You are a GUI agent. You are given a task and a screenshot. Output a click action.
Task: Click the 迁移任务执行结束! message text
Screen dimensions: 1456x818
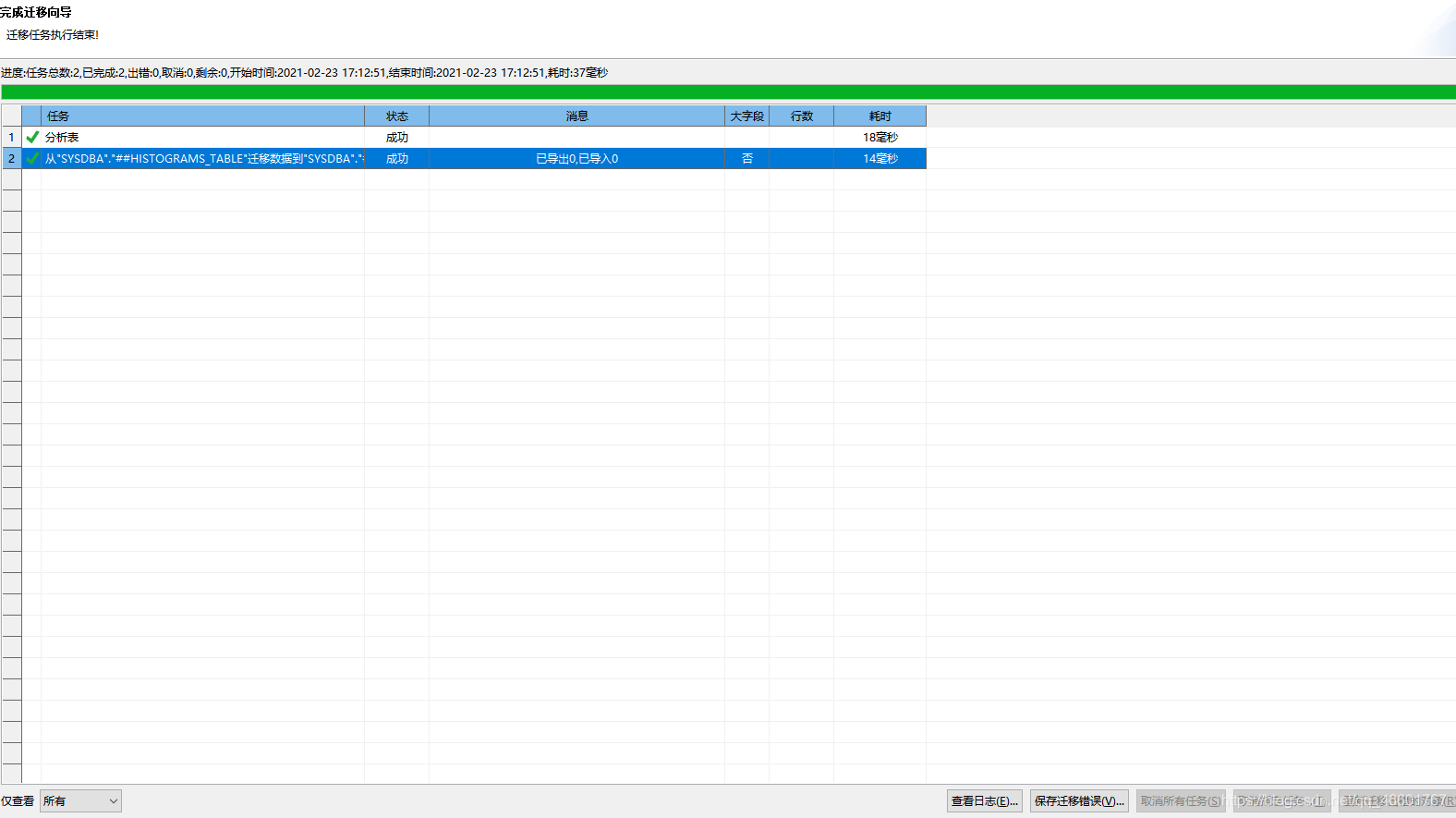(x=53, y=34)
